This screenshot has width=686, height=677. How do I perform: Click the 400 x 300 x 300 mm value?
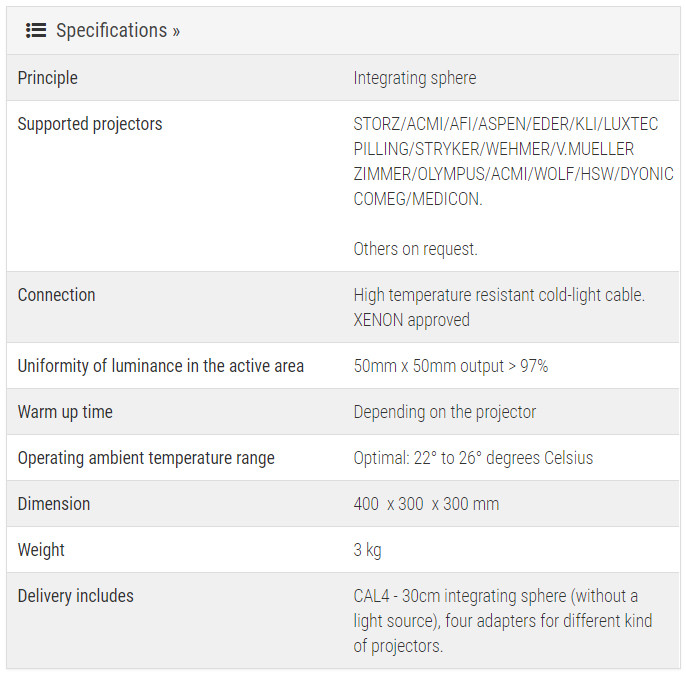[426, 504]
